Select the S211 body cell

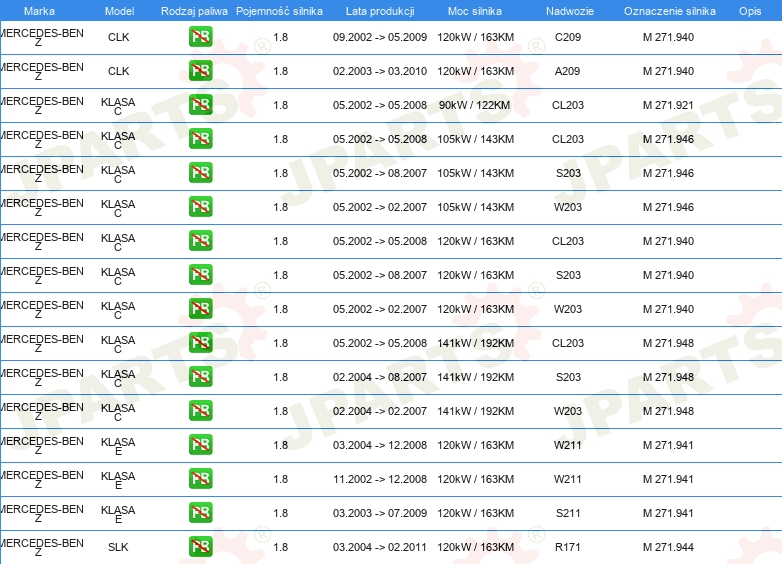pyautogui.click(x=568, y=513)
